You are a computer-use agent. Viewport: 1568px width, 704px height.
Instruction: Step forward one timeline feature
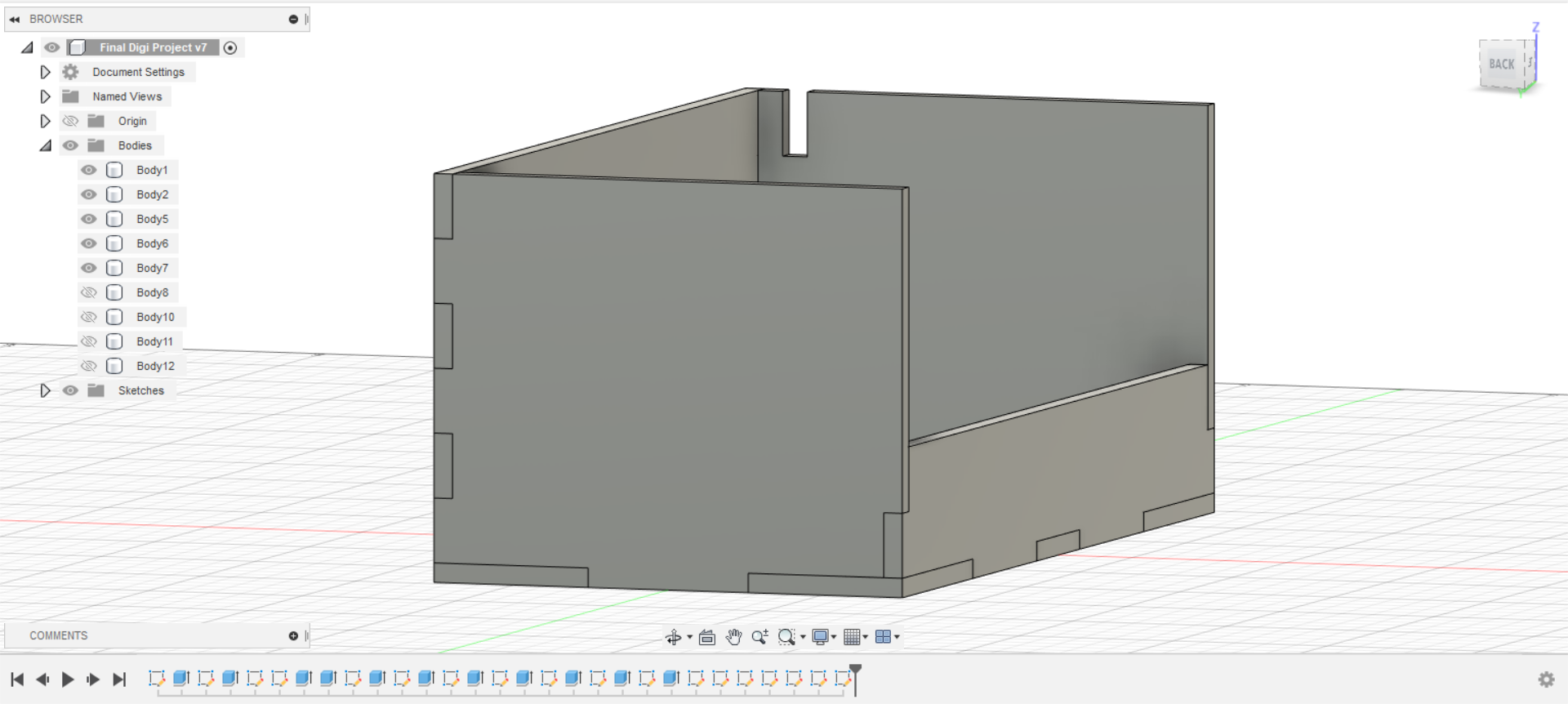click(x=93, y=679)
